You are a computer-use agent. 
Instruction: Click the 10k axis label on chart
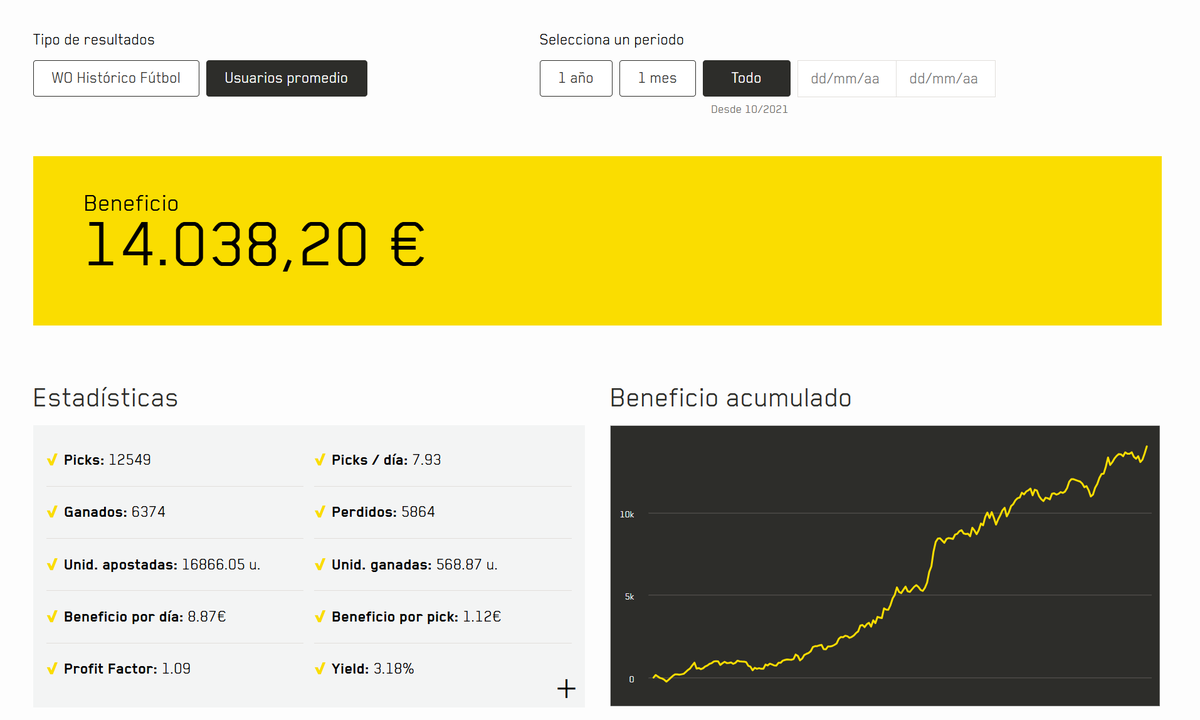click(627, 514)
